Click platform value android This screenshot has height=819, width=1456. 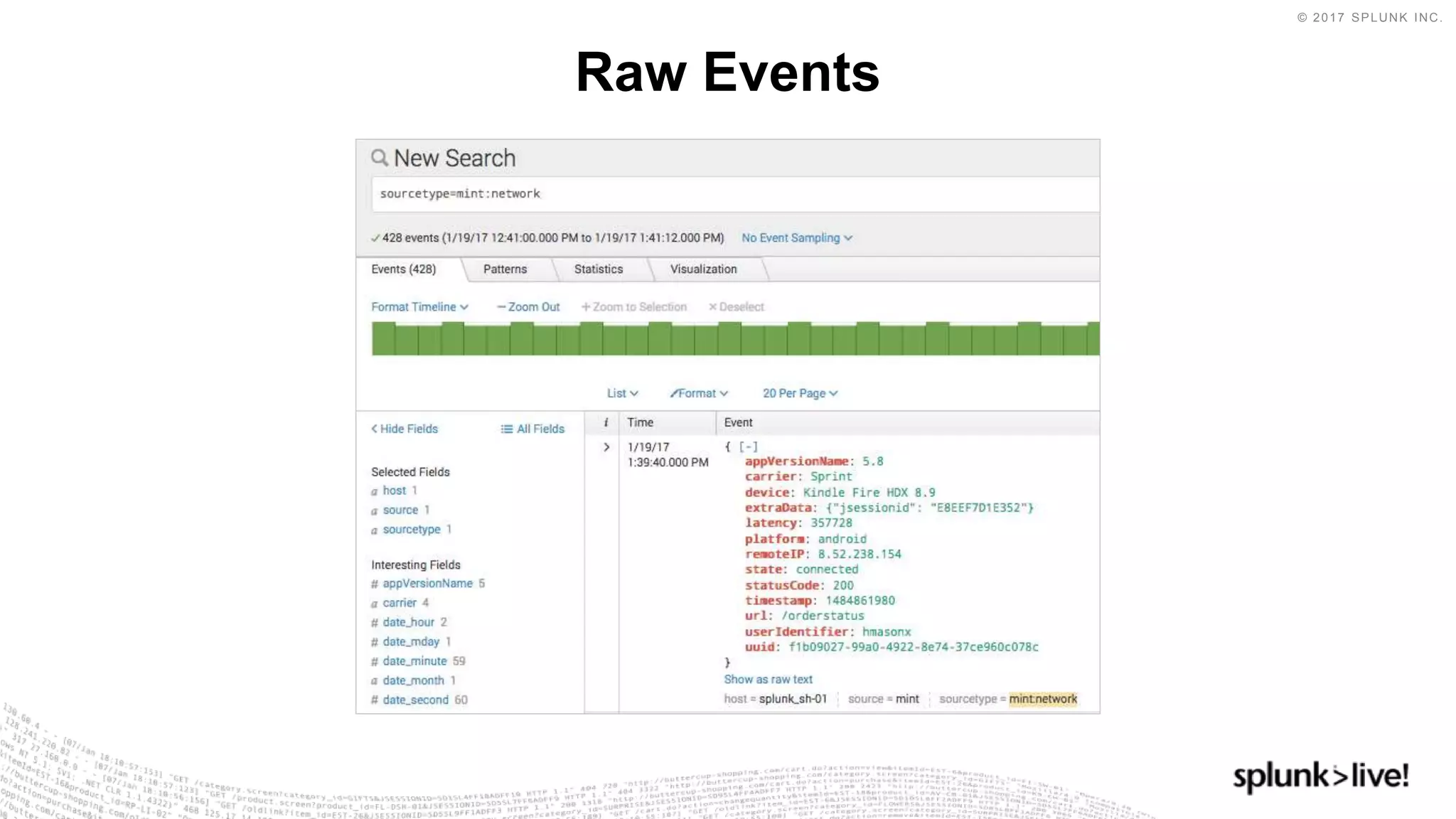pos(842,539)
